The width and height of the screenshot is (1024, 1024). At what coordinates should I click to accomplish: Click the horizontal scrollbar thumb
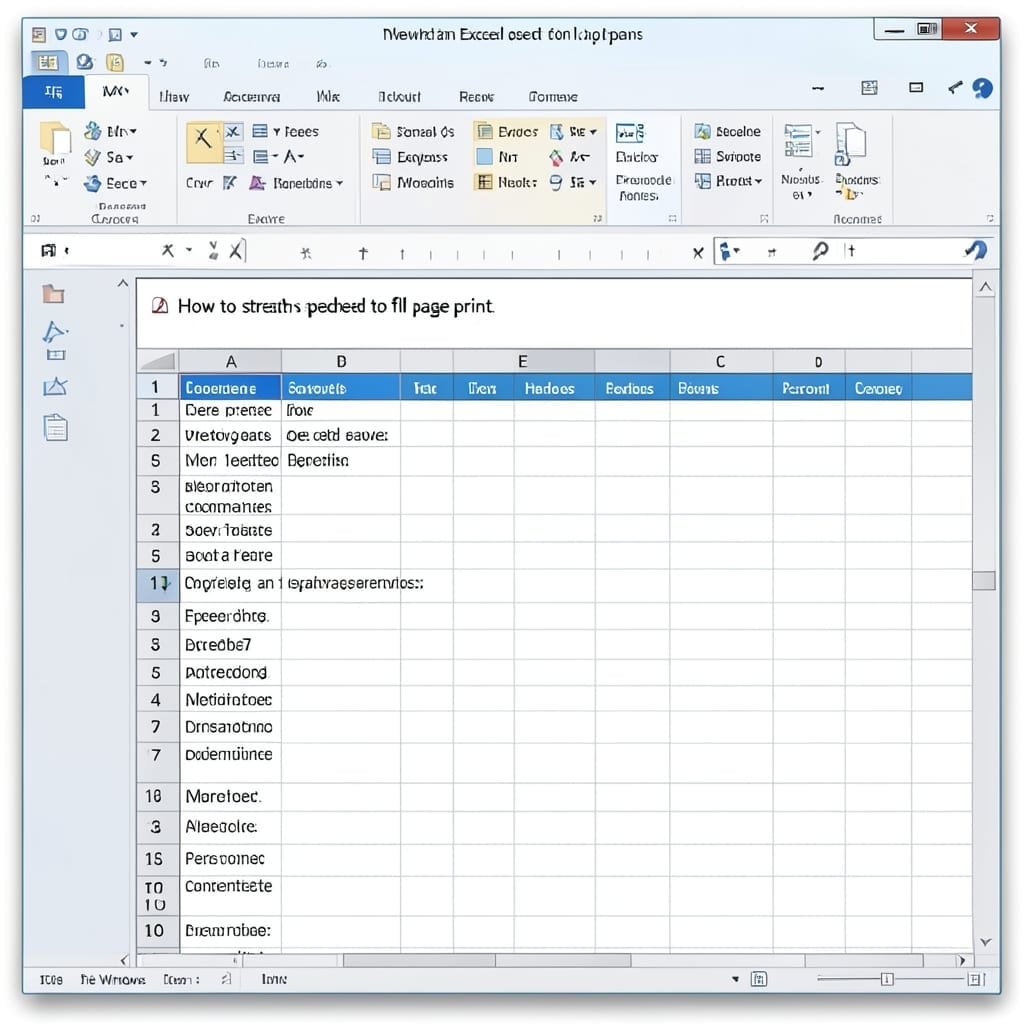click(487, 960)
